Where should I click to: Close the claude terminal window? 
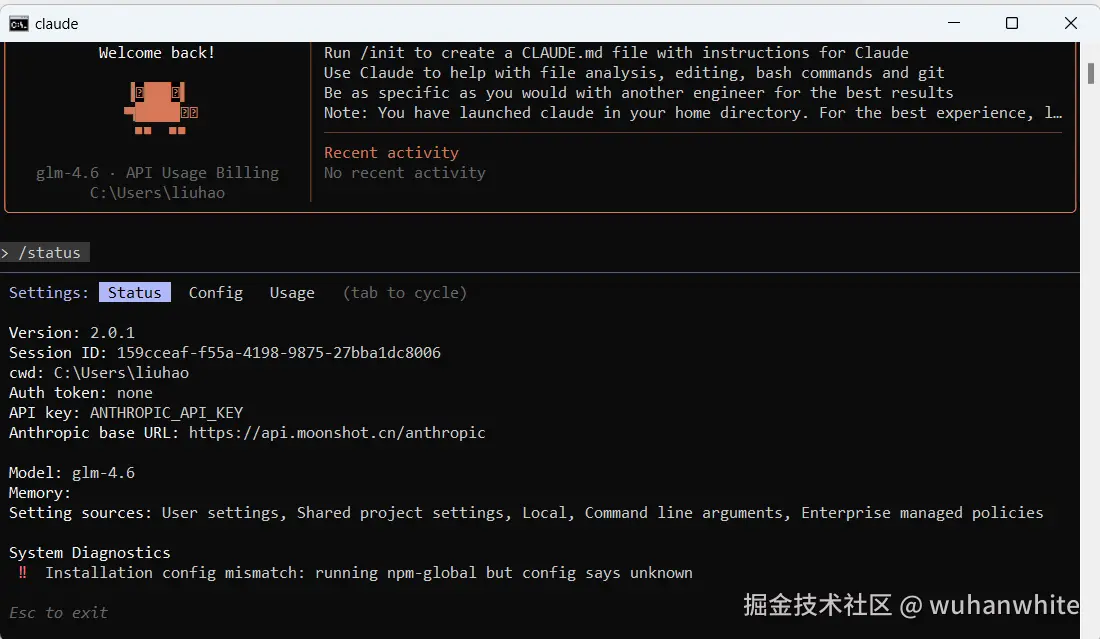coord(1071,23)
